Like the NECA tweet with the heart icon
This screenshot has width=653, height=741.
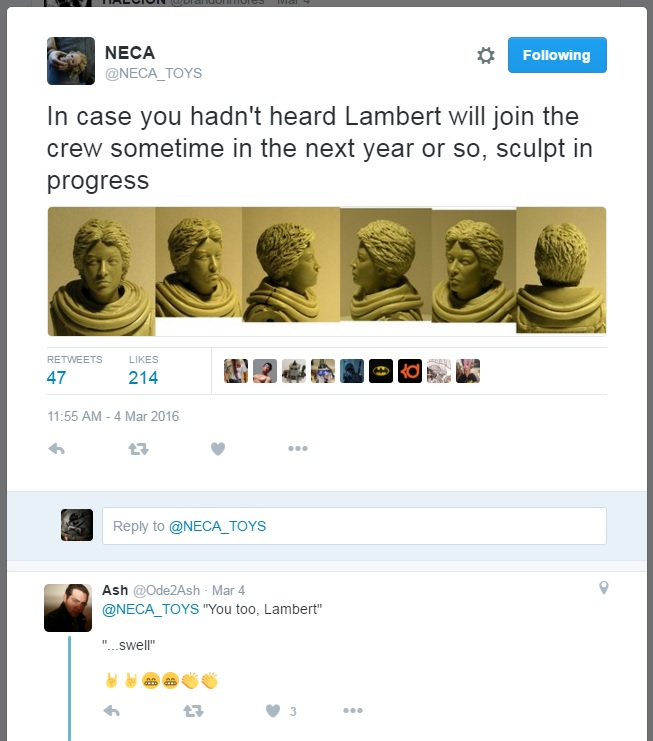218,448
